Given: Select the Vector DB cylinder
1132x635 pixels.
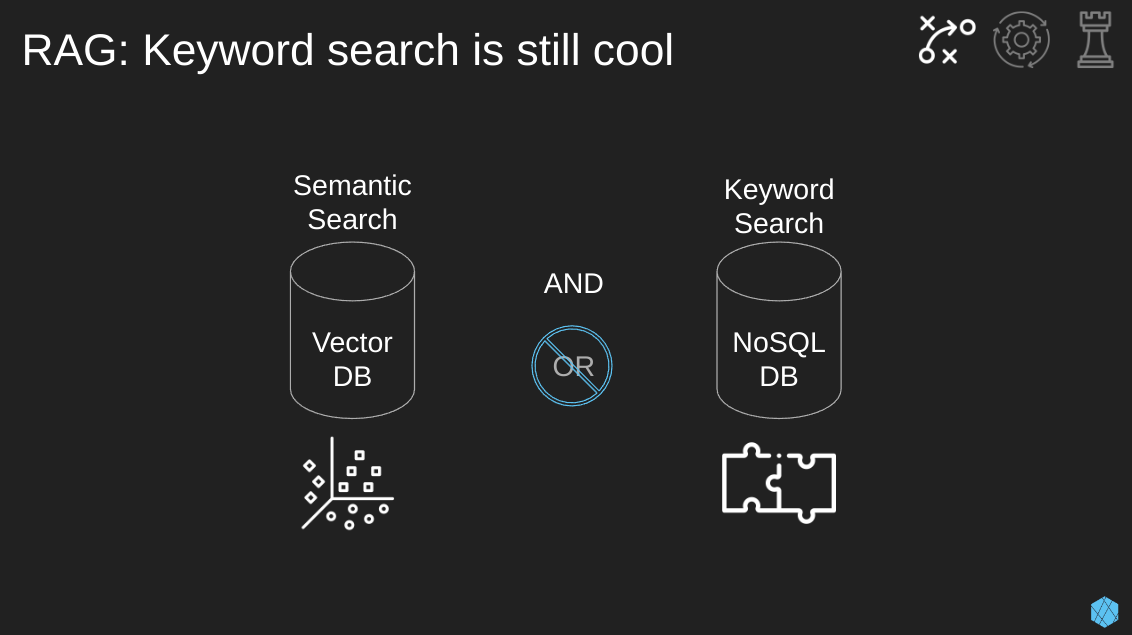Looking at the screenshot, I should 352,330.
